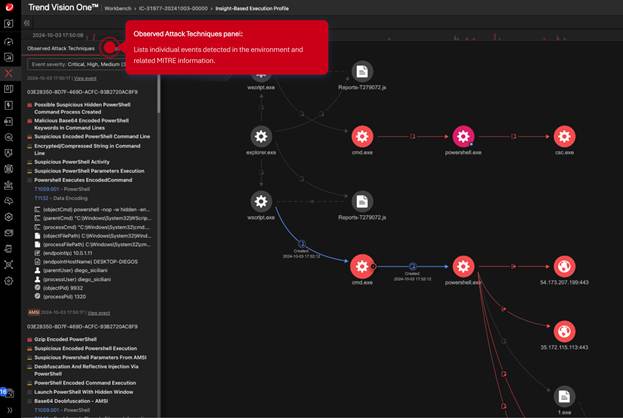This screenshot has width=623, height=418.
Task: Open the cloud sidebar icon
Action: (8, 201)
